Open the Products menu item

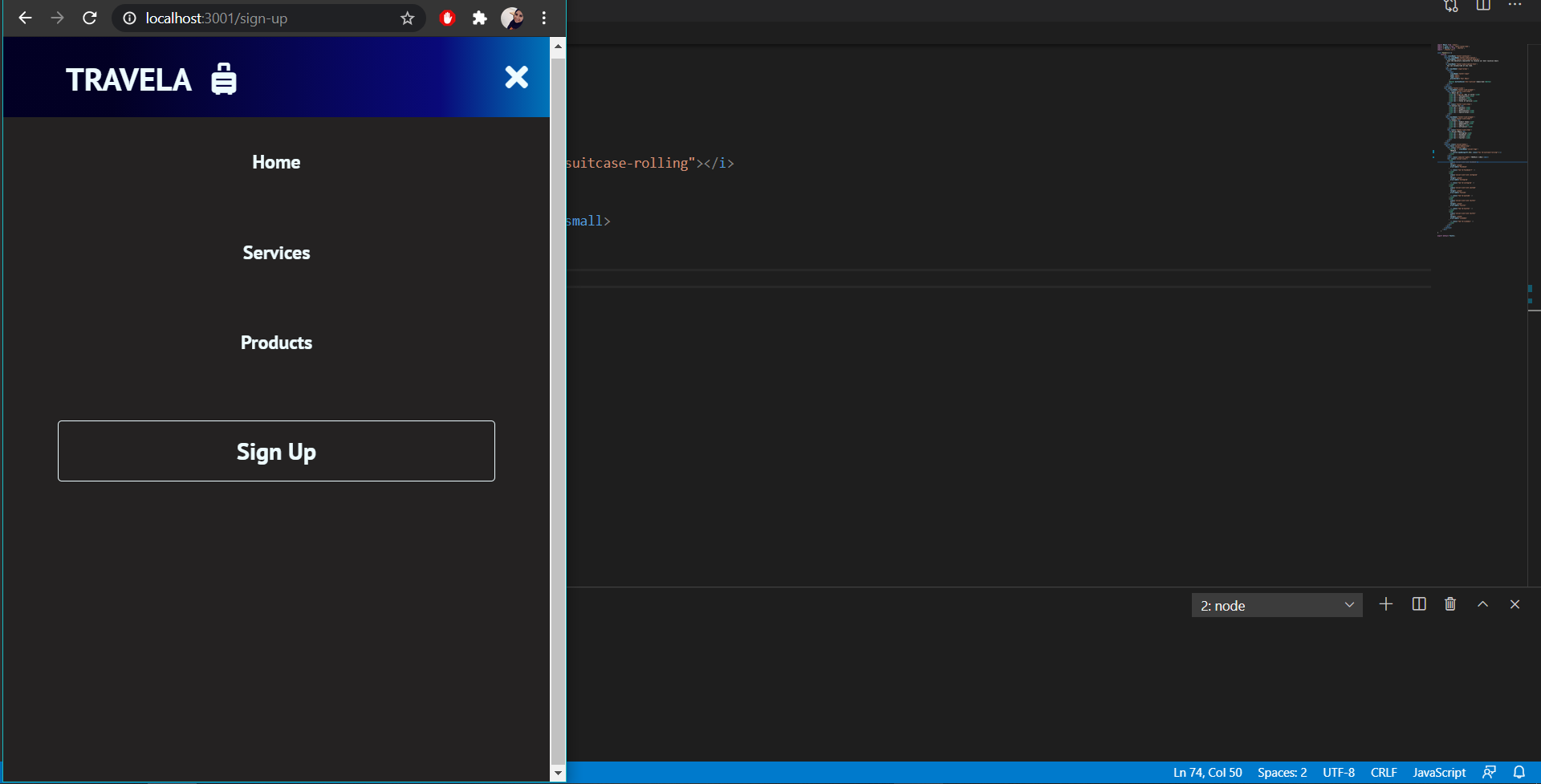(x=276, y=342)
